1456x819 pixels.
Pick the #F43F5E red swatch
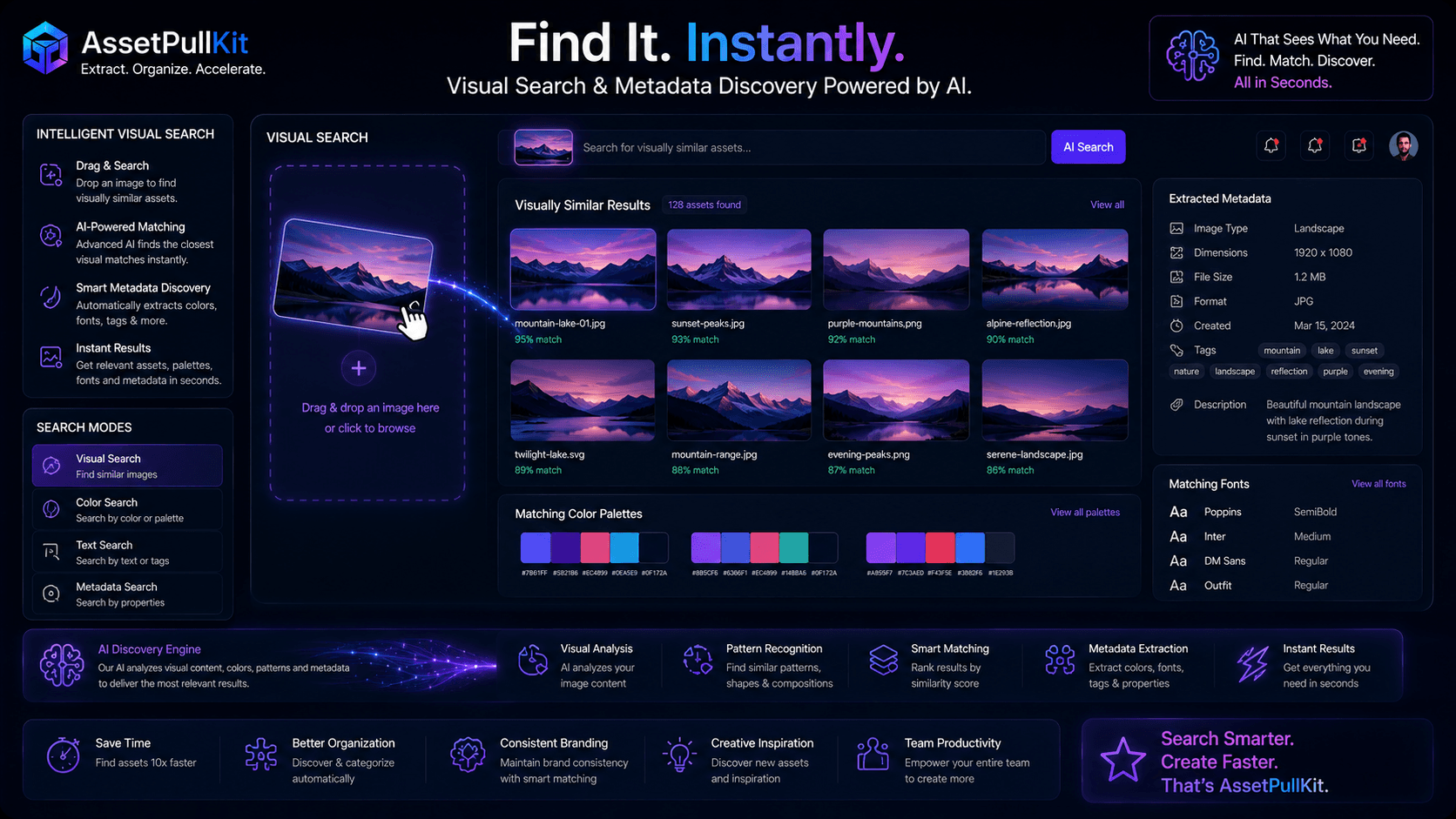[940, 548]
